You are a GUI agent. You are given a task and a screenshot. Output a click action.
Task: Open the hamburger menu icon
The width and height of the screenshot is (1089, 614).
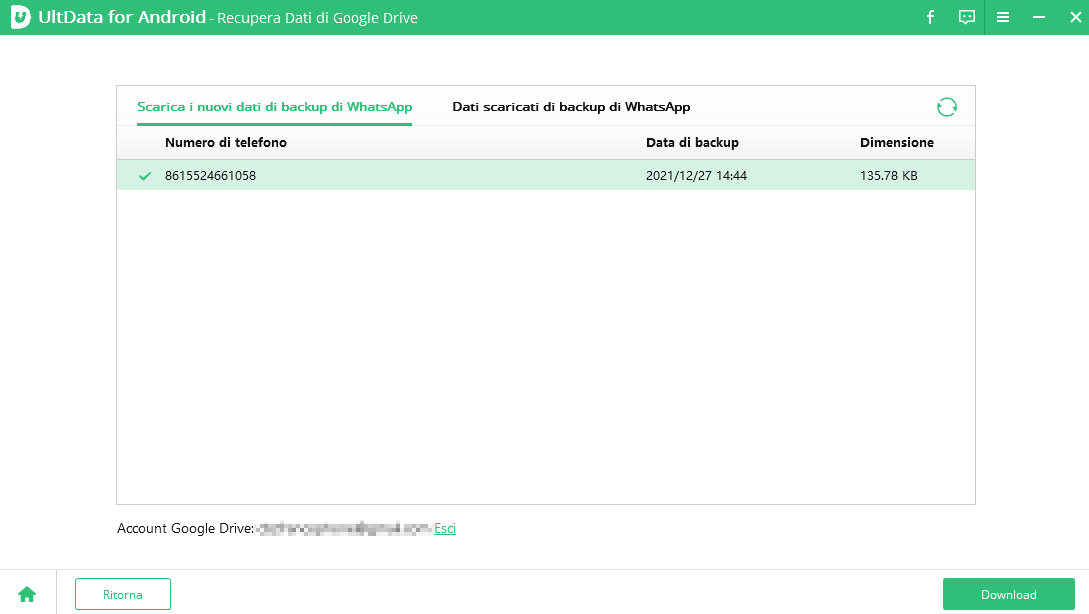point(1002,17)
